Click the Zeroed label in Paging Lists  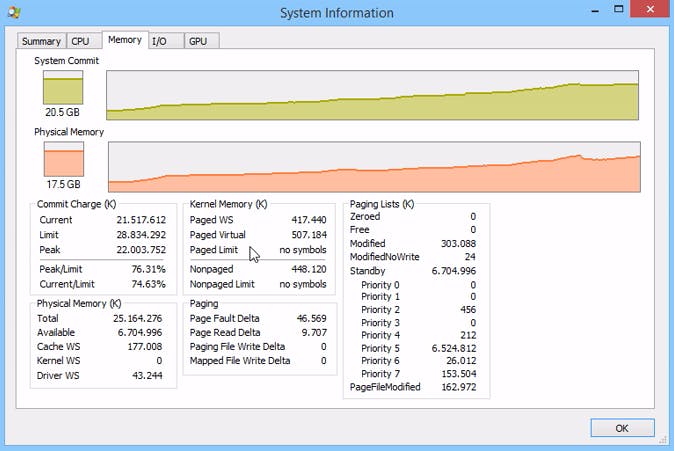(x=365, y=216)
